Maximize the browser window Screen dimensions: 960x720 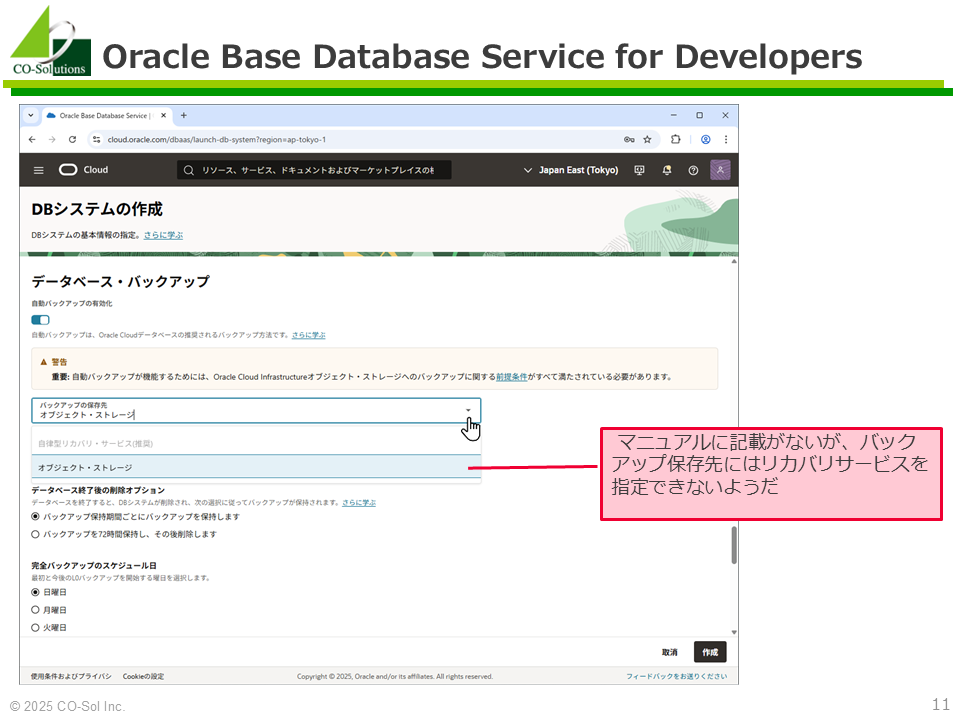(x=699, y=115)
